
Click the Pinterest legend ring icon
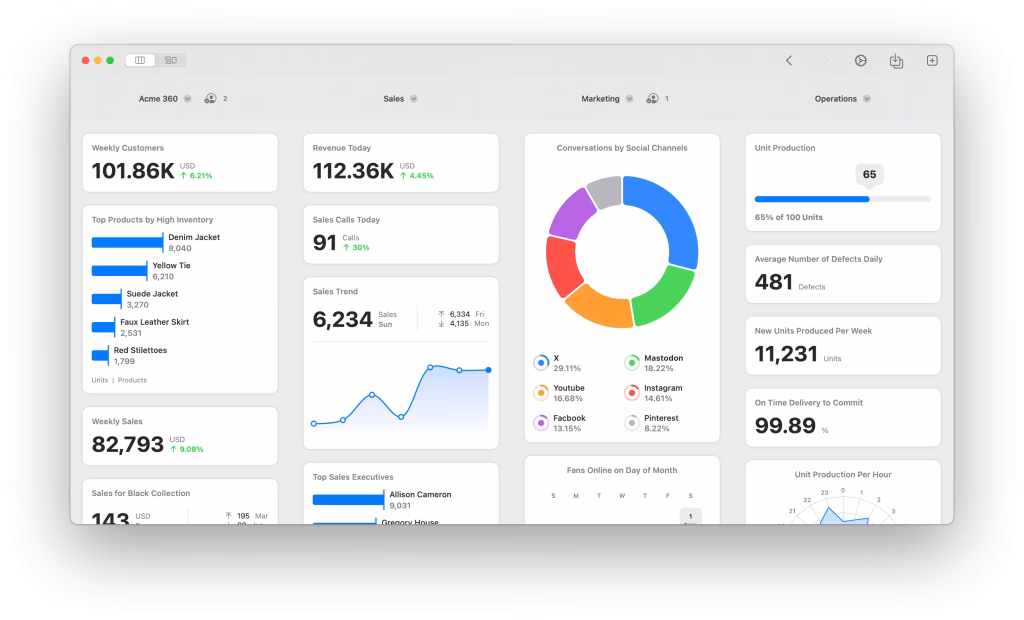point(632,423)
